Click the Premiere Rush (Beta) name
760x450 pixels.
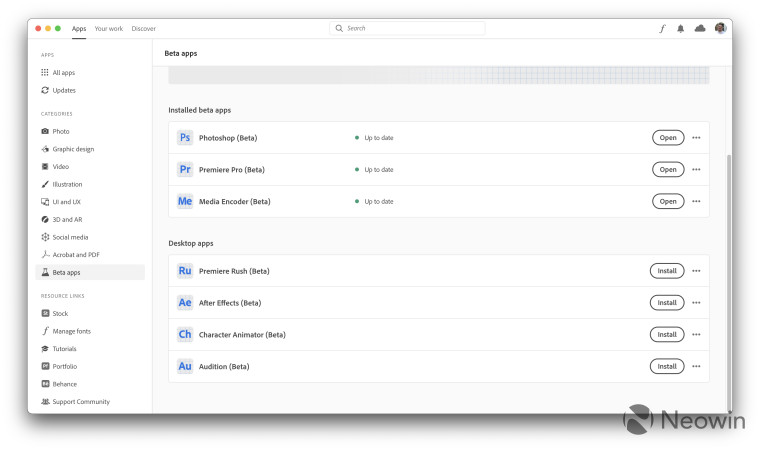coord(234,271)
